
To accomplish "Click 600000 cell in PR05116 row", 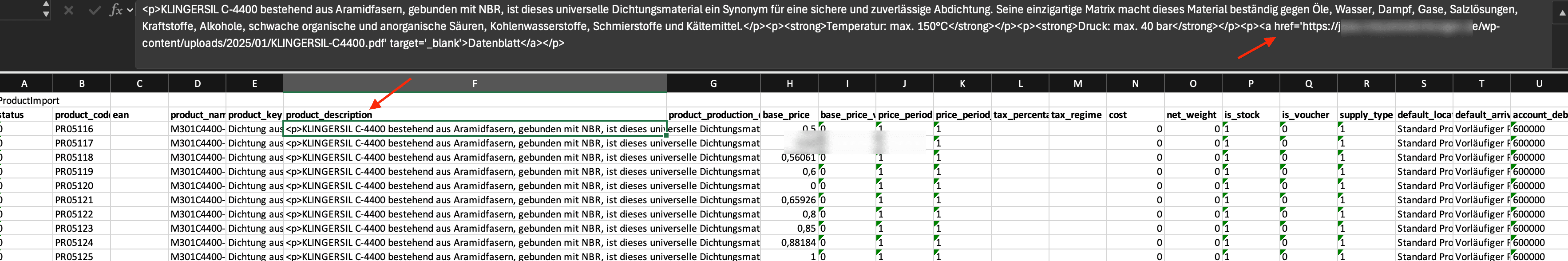I will 1540,129.
